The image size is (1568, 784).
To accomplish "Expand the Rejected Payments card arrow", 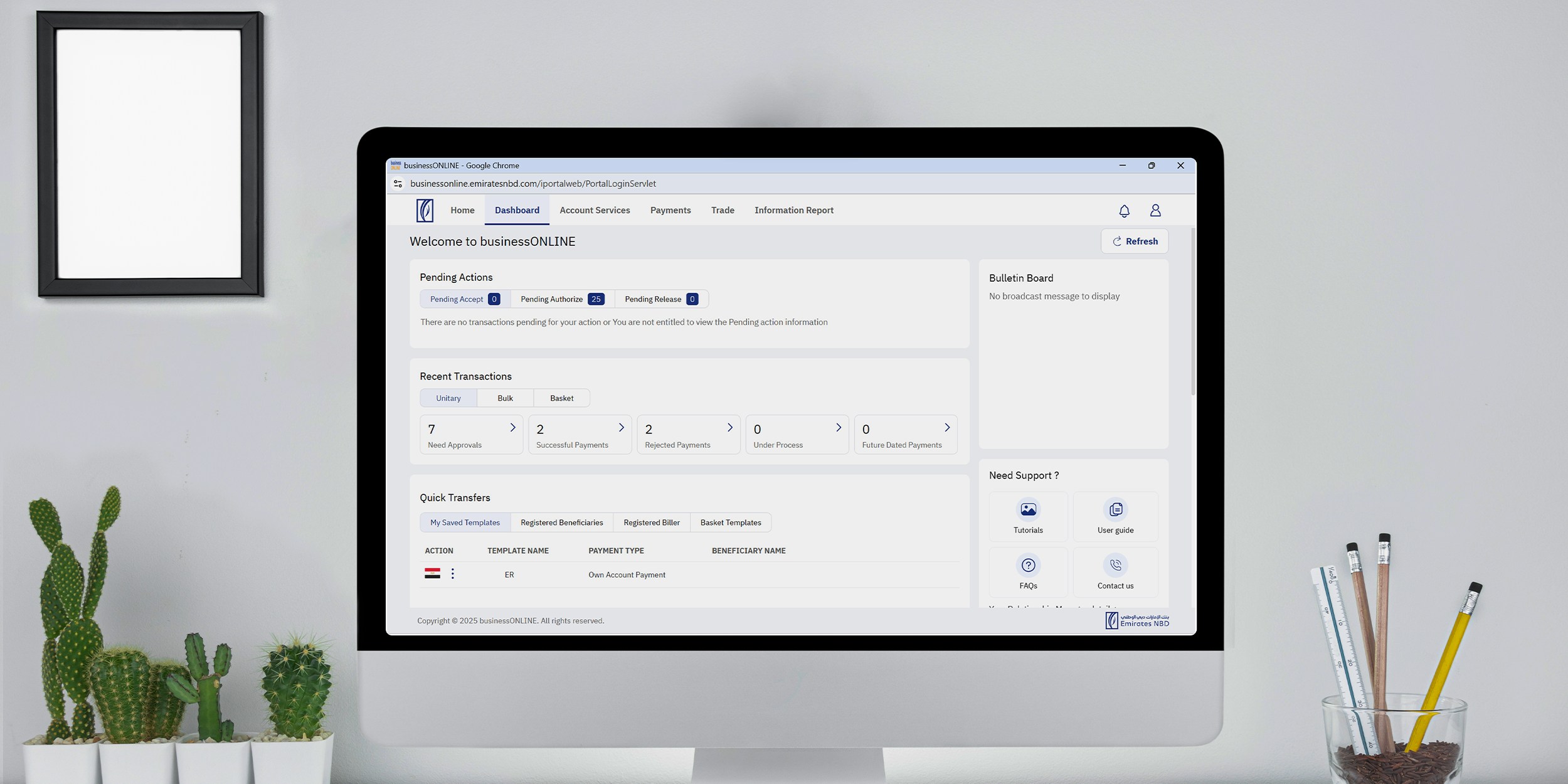I will point(729,428).
